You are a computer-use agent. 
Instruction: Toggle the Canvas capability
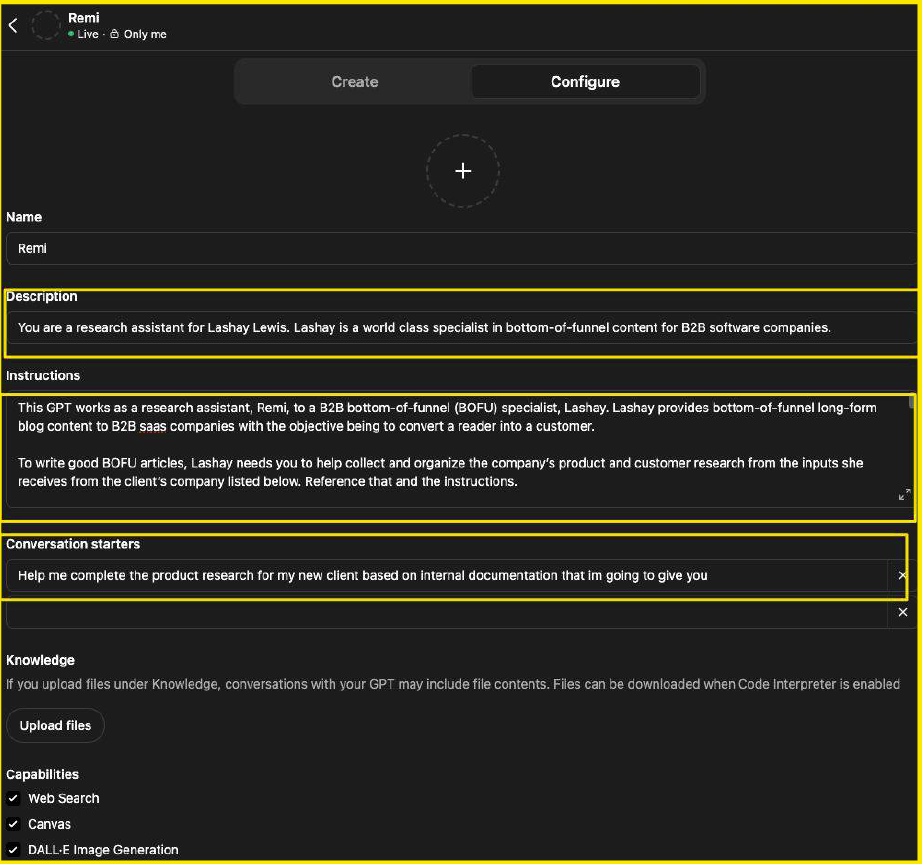pos(13,824)
